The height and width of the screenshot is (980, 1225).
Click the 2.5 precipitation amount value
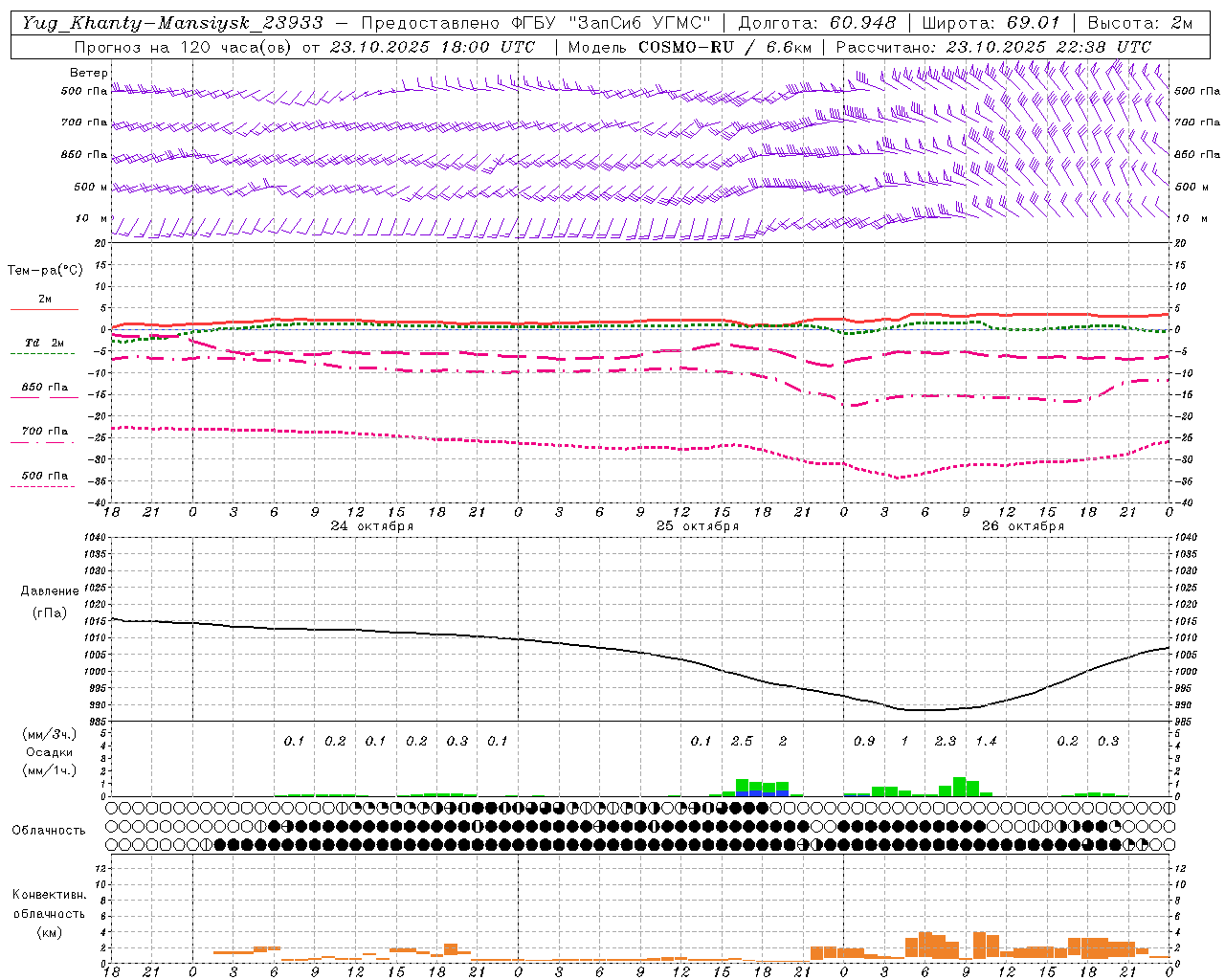[x=742, y=742]
